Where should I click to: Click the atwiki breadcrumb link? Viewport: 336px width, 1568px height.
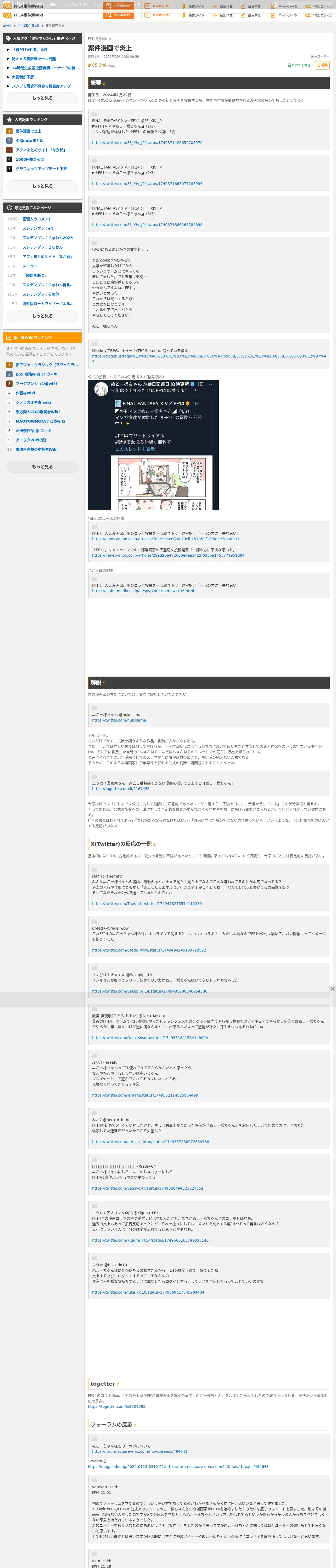coord(7,26)
